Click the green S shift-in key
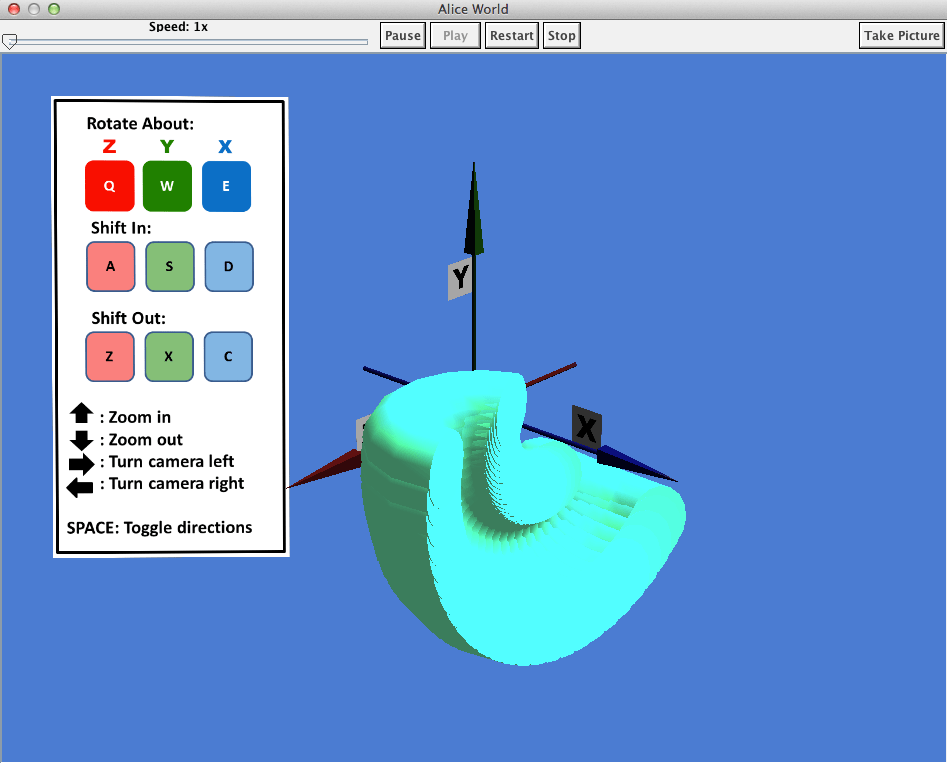This screenshot has height=763, width=947. (170, 266)
